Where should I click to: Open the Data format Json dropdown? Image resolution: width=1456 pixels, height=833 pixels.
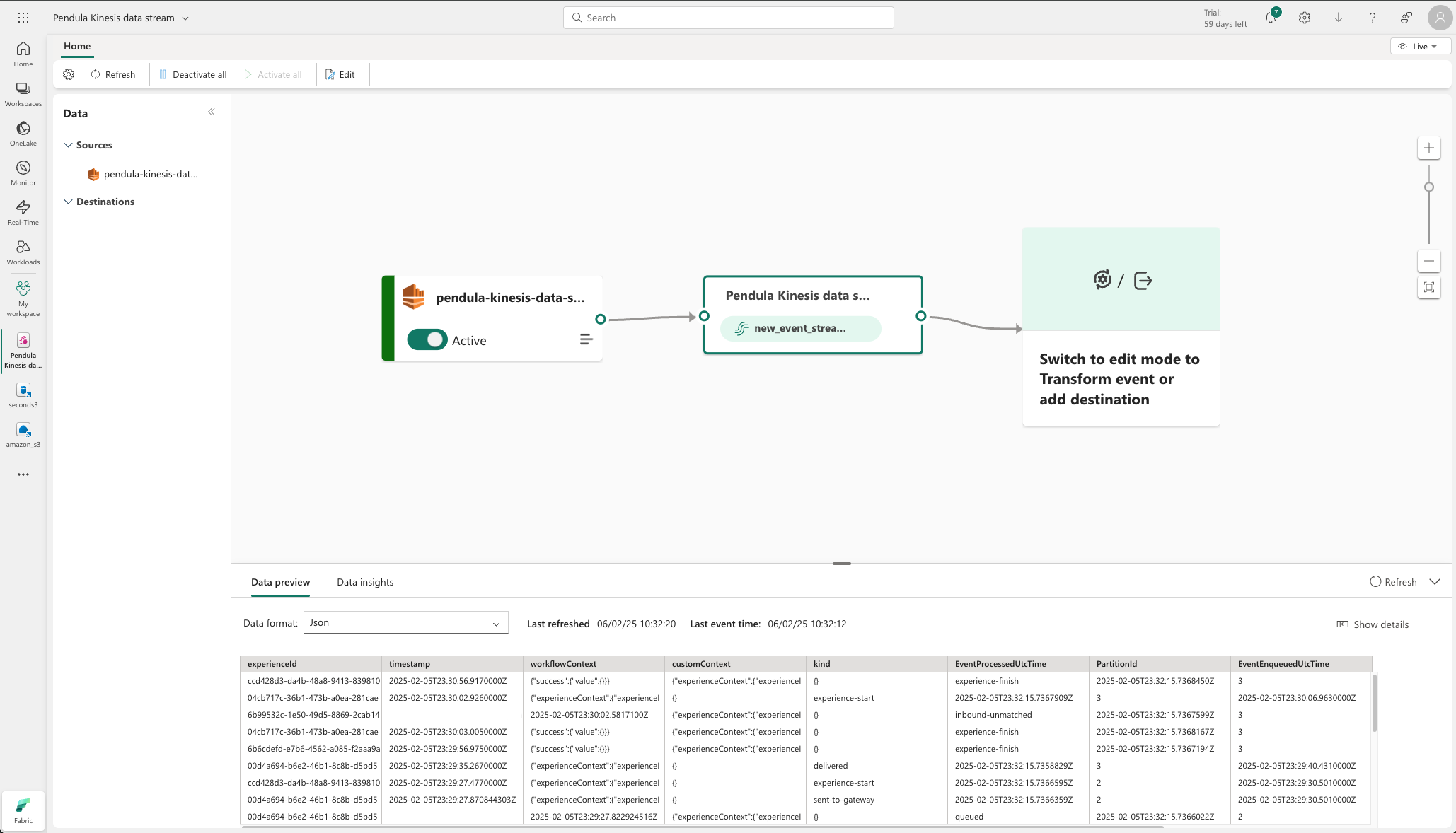(406, 623)
